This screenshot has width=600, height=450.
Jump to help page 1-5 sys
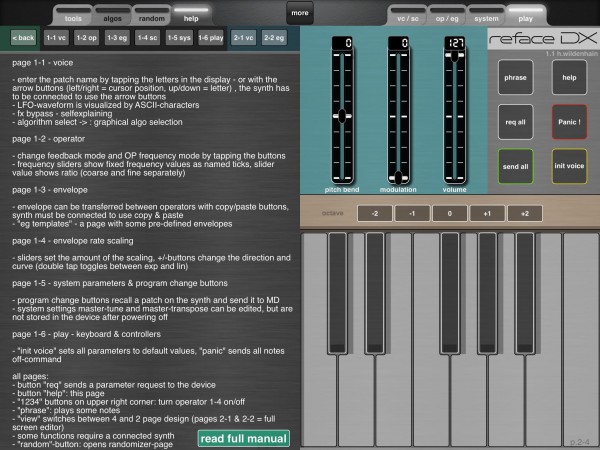point(179,38)
